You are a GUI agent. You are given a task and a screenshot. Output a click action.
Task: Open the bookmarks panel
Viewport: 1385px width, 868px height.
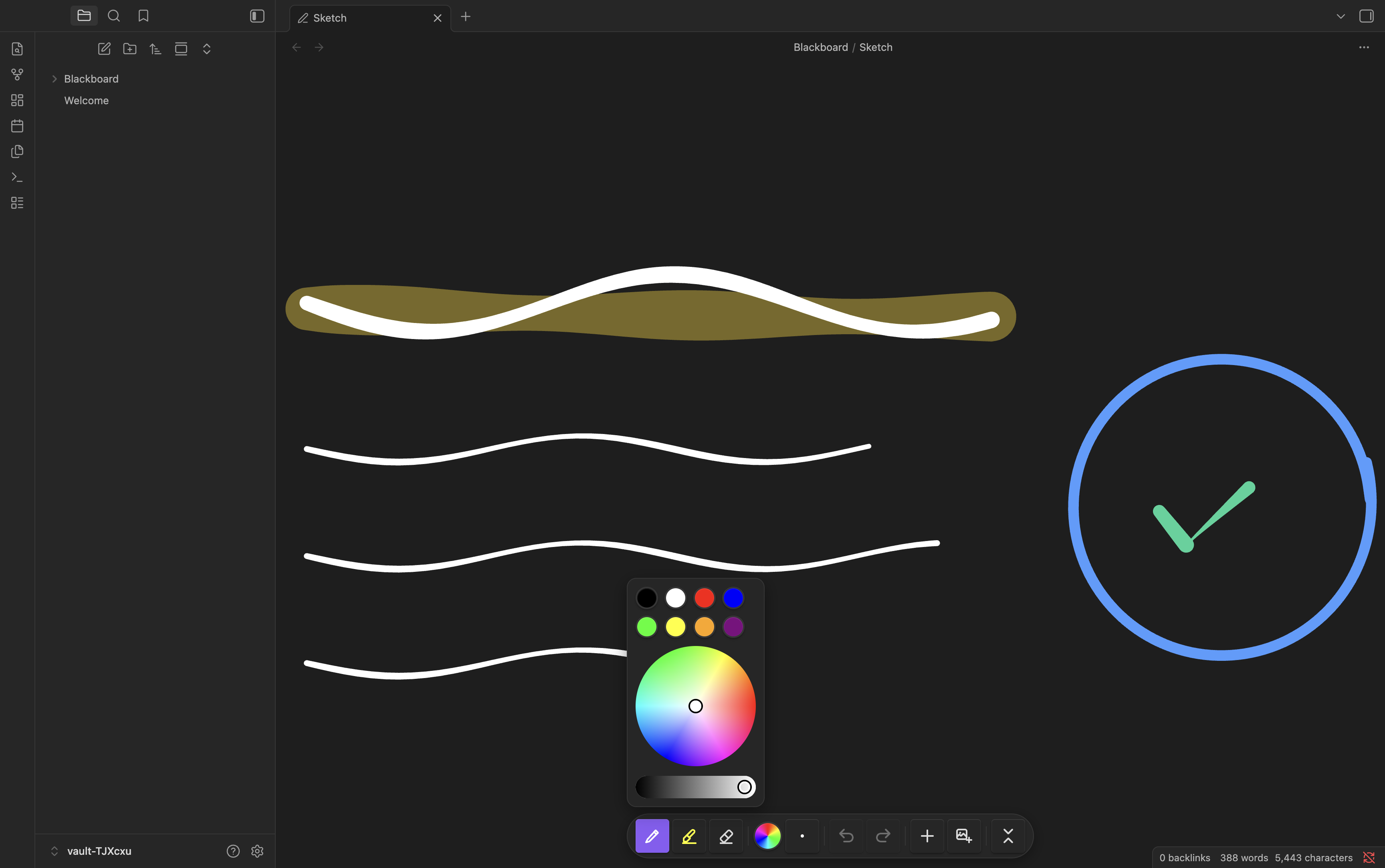click(x=143, y=16)
